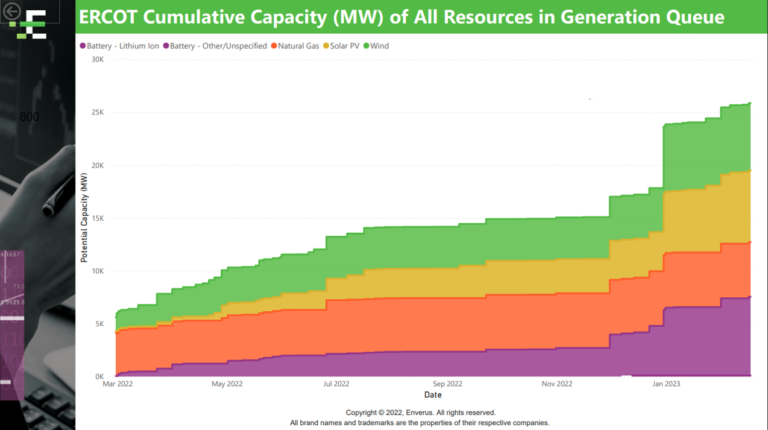Toggle the Wind legend item
The height and width of the screenshot is (430, 768).
tap(376, 46)
